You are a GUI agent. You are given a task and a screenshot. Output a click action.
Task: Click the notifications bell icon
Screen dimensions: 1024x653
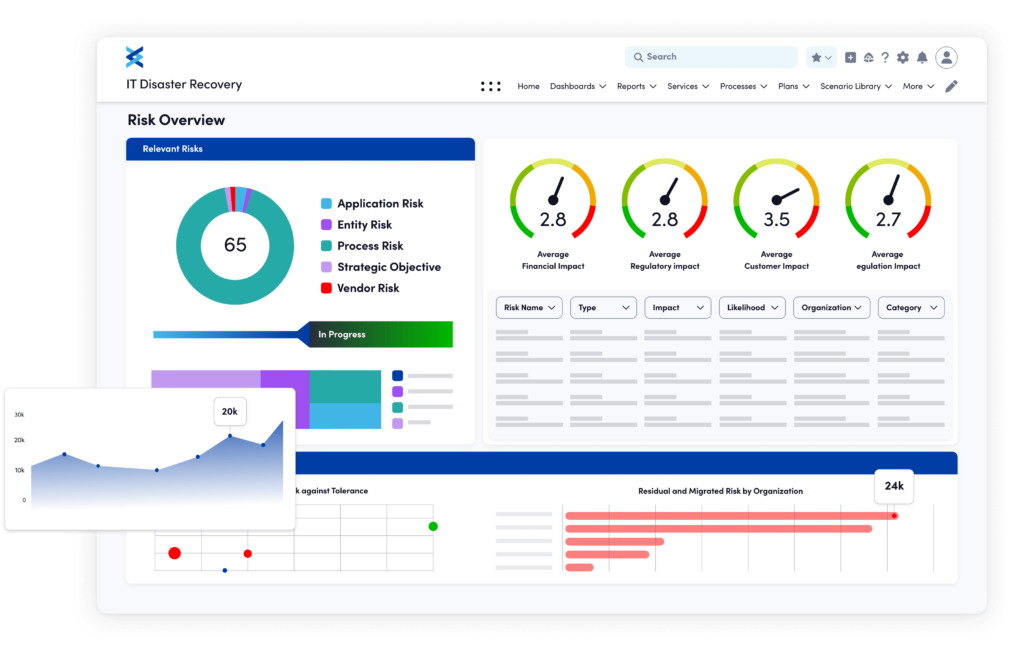tap(921, 58)
